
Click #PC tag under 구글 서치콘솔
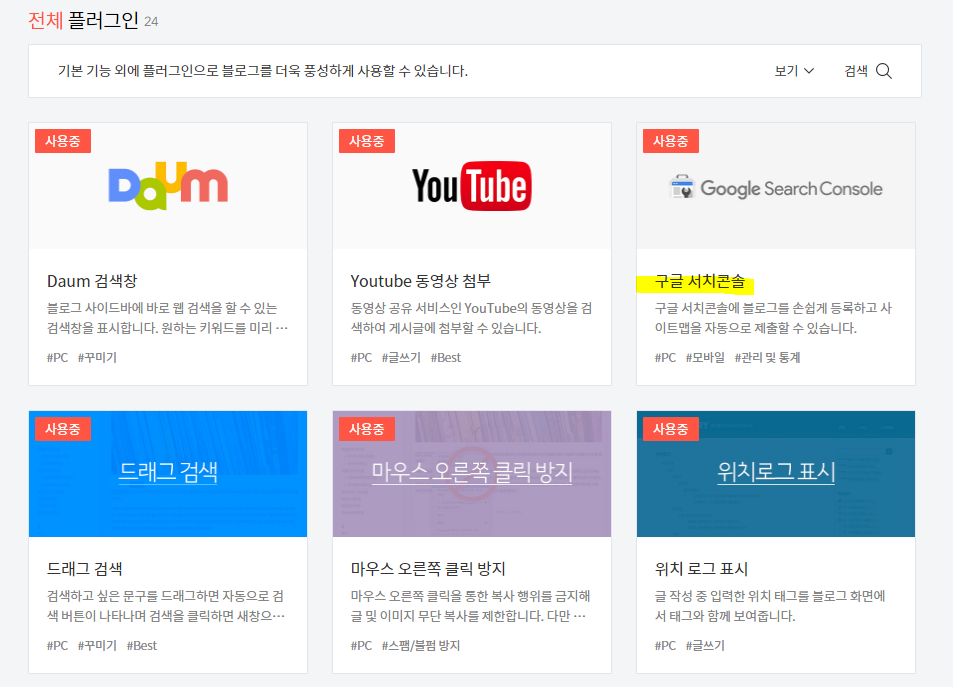tap(665, 357)
